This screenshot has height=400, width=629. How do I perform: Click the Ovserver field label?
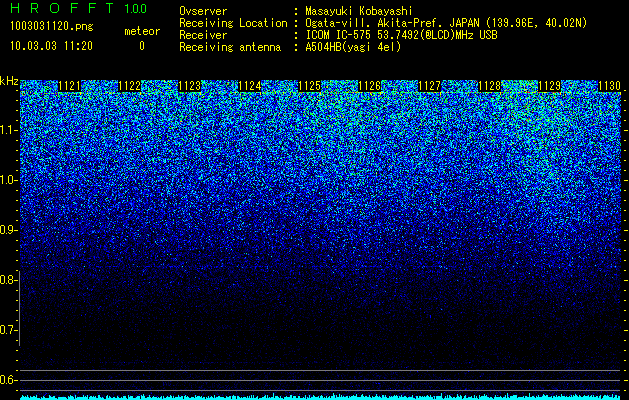coord(203,11)
